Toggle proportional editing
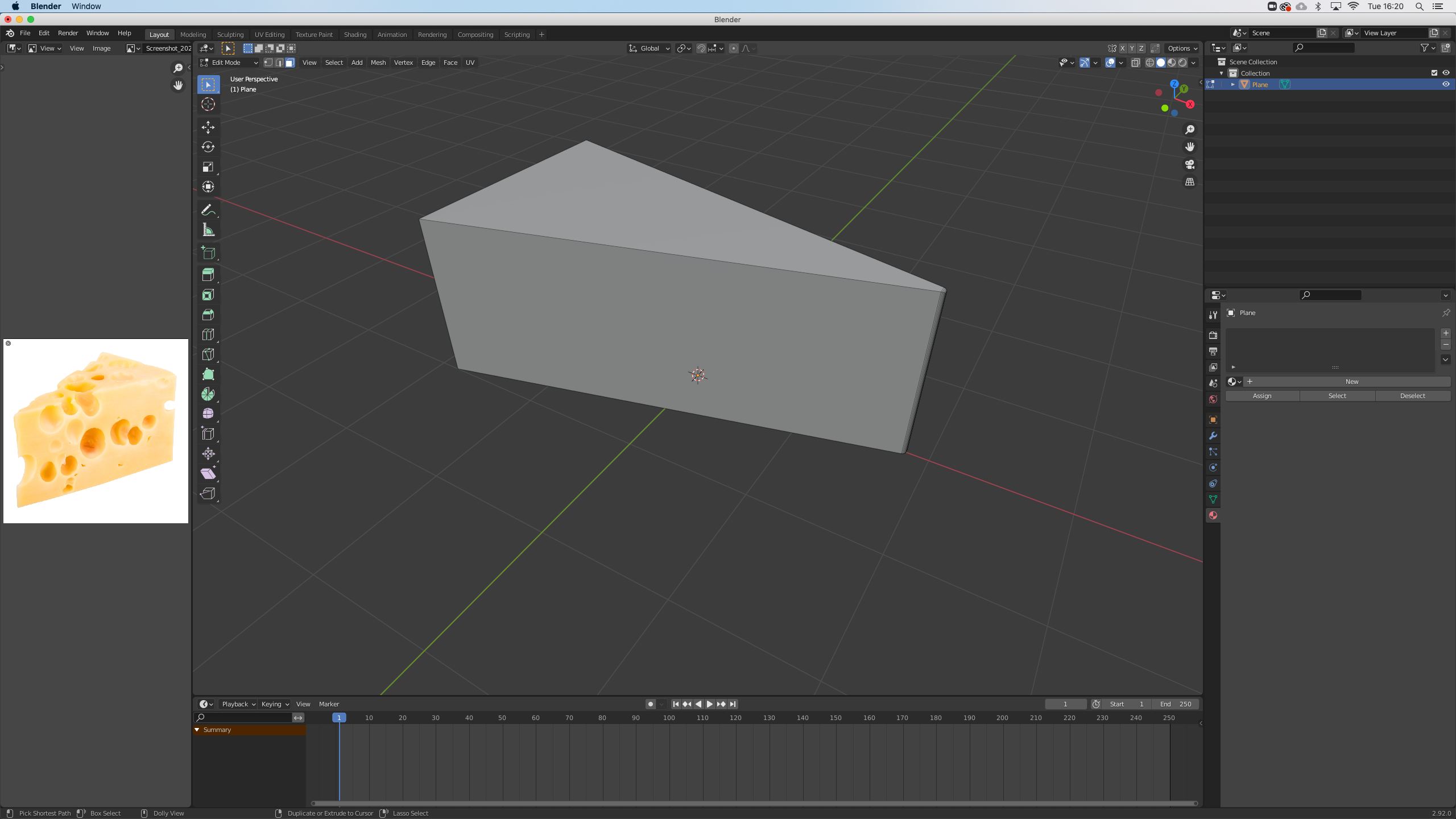The image size is (1456, 819). coord(734,48)
